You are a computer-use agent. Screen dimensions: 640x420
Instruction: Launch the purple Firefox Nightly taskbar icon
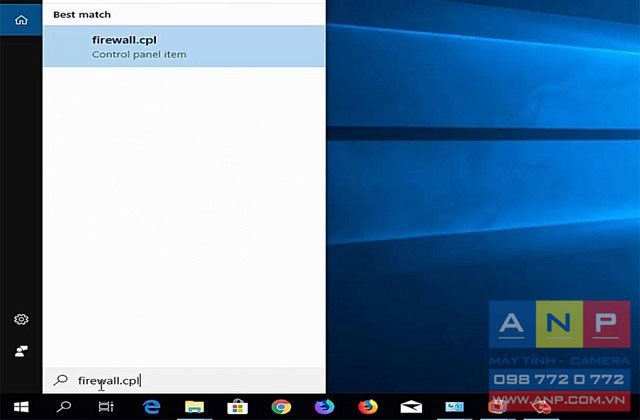[x=324, y=407]
